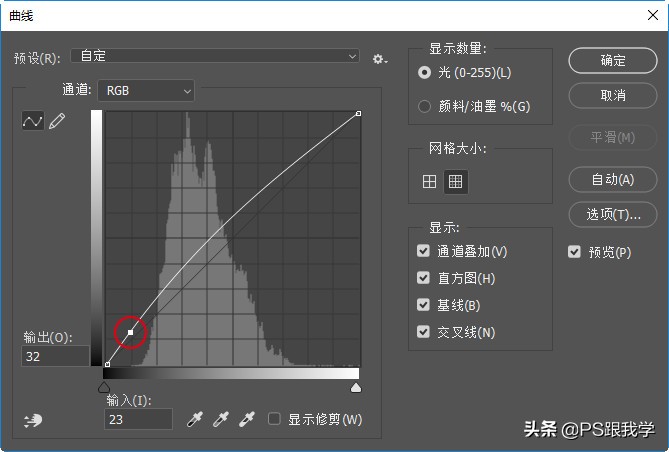Choose the detailed 10% grid icon
This screenshot has width=669, height=452.
tap(456, 182)
